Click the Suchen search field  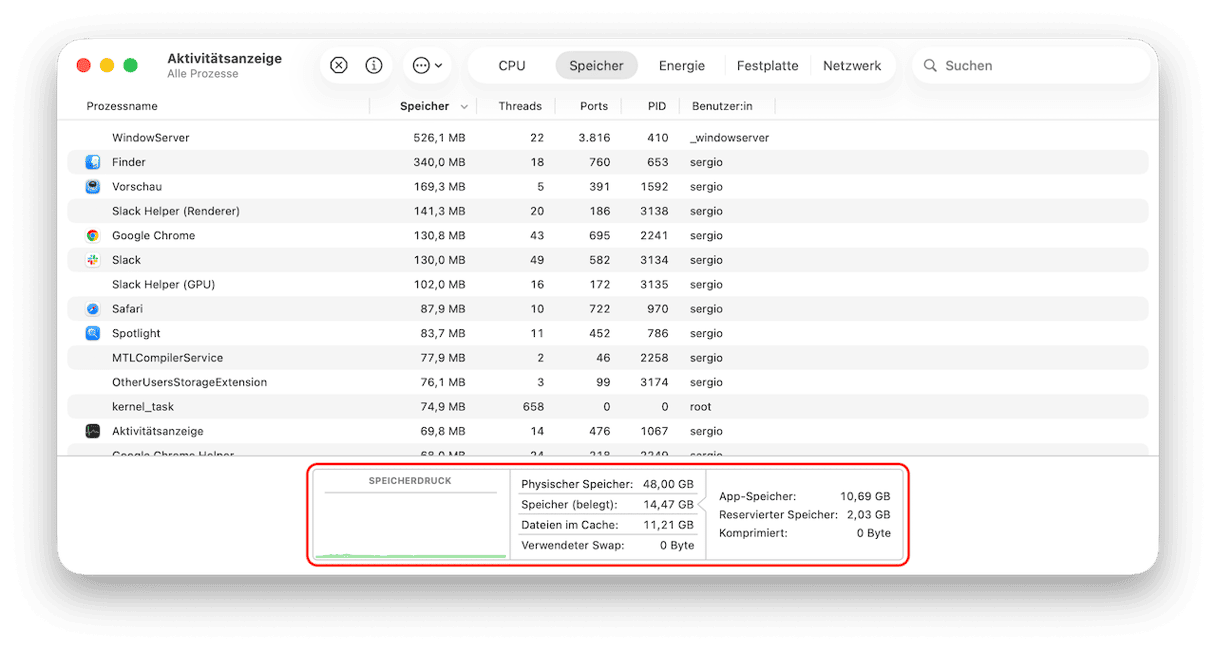[1031, 65]
